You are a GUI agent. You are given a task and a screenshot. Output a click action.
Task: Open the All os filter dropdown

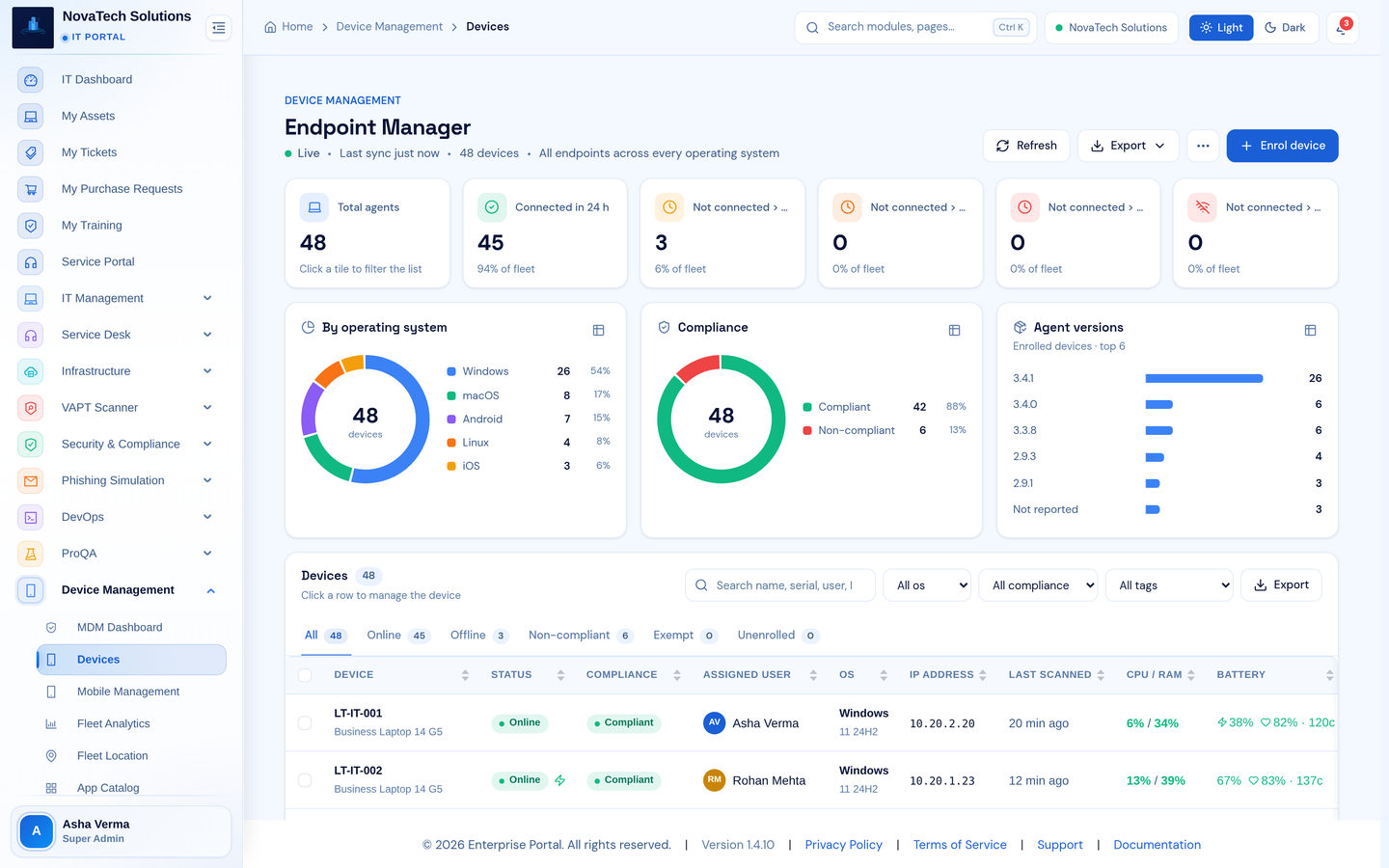click(x=927, y=585)
